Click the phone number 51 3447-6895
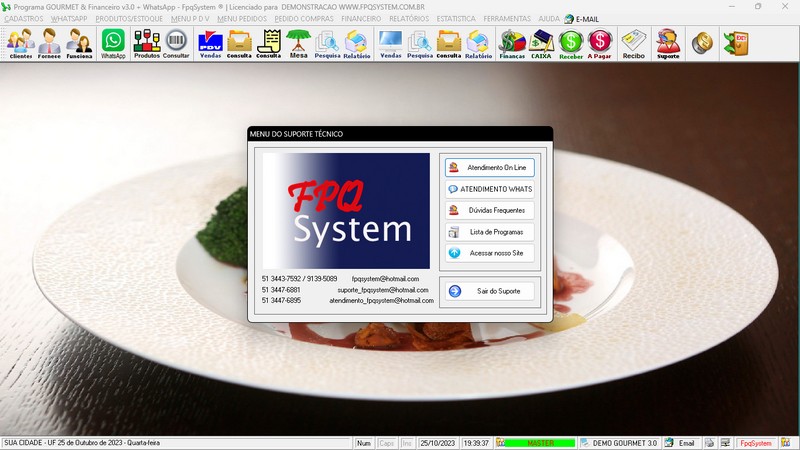 click(x=281, y=301)
